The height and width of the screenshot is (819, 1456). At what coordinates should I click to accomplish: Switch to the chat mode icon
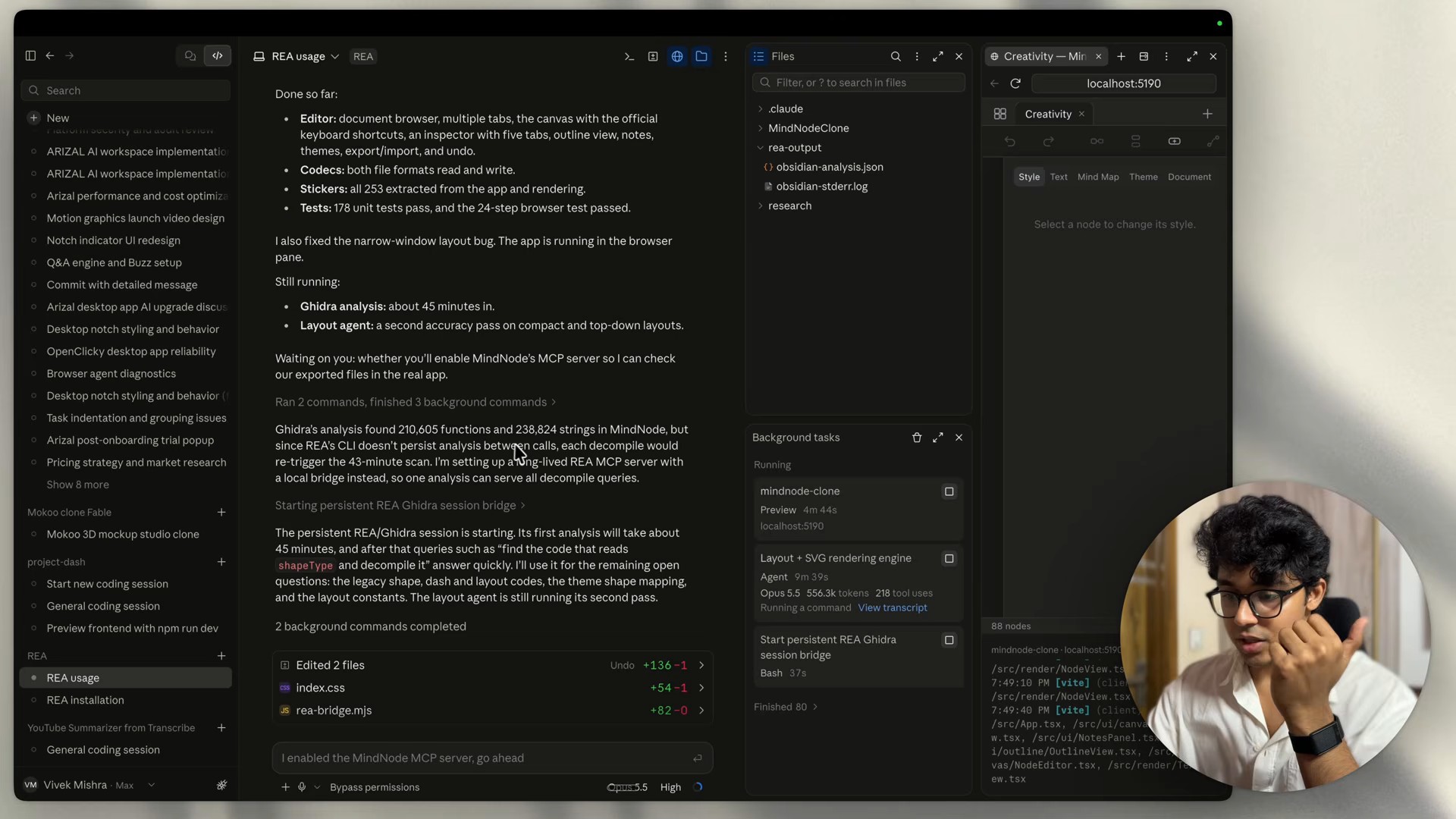pyautogui.click(x=190, y=55)
